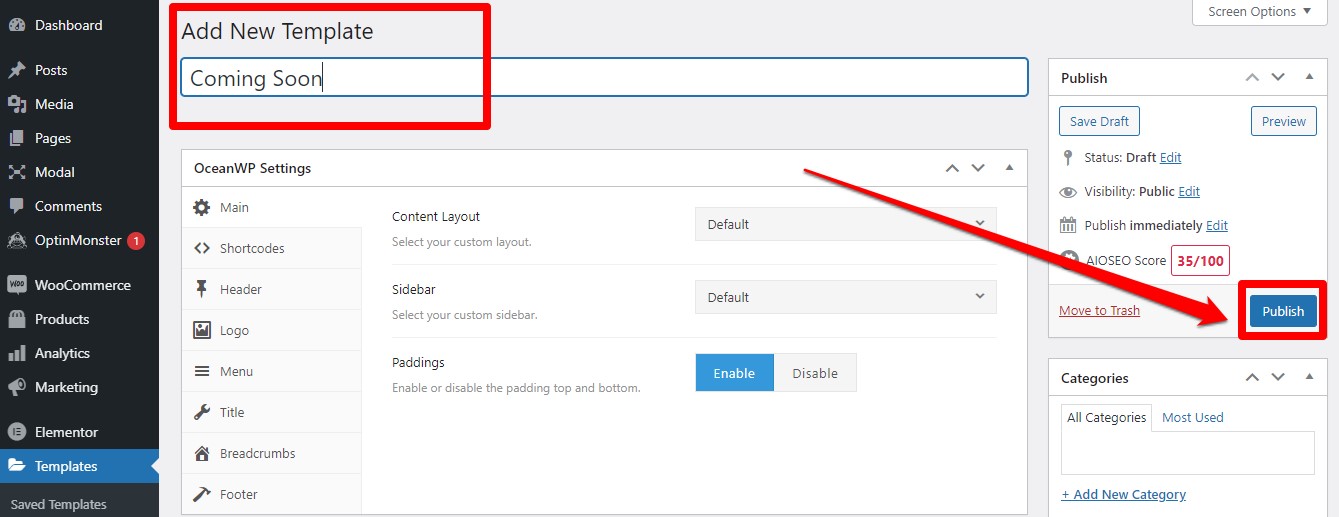Click the Dashboard gauge icon

[16, 26]
